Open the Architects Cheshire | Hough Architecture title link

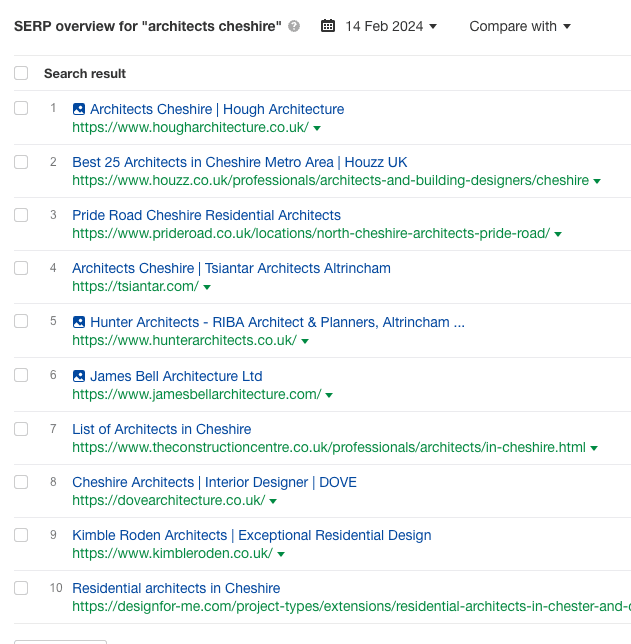click(217, 109)
